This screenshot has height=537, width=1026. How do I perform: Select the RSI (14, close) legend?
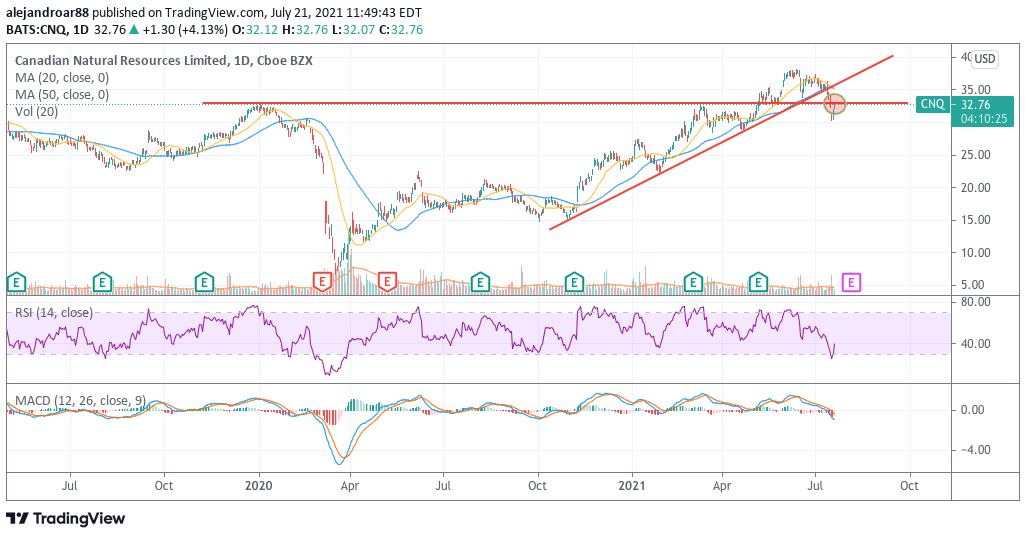tap(54, 313)
